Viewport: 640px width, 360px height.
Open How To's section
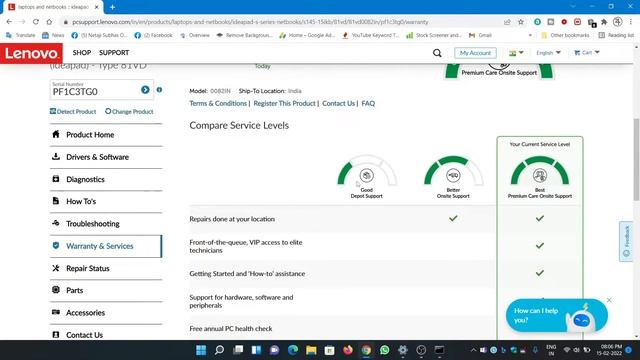point(106,201)
